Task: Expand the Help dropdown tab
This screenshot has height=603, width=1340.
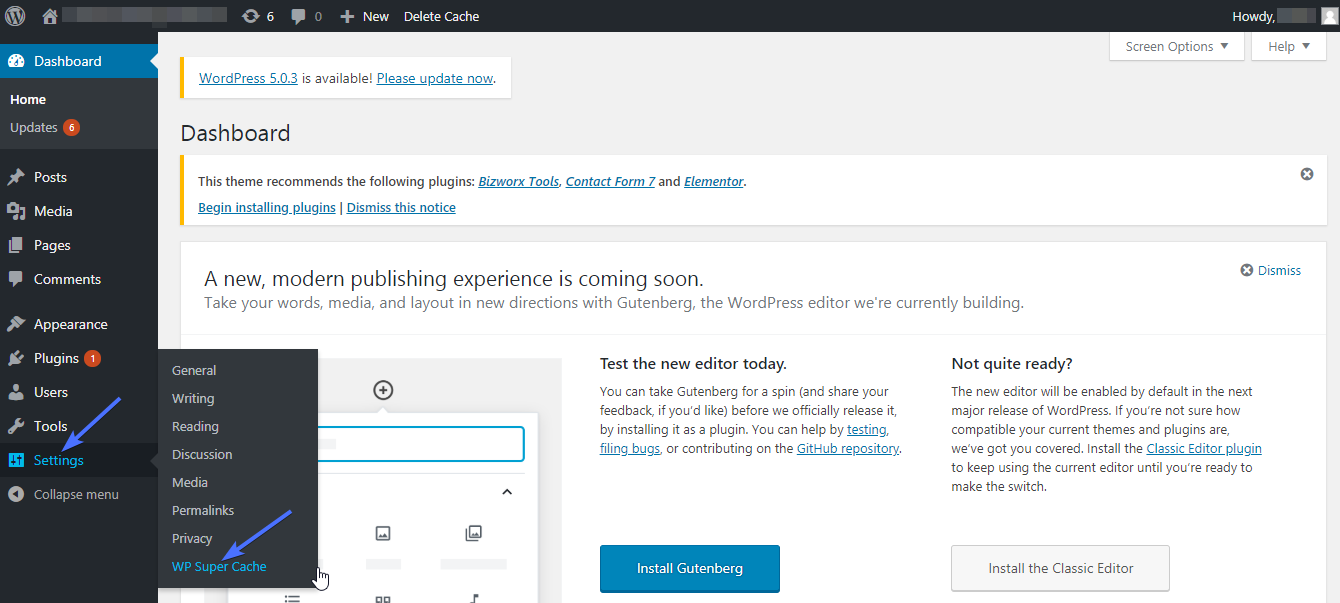Action: 1288,46
